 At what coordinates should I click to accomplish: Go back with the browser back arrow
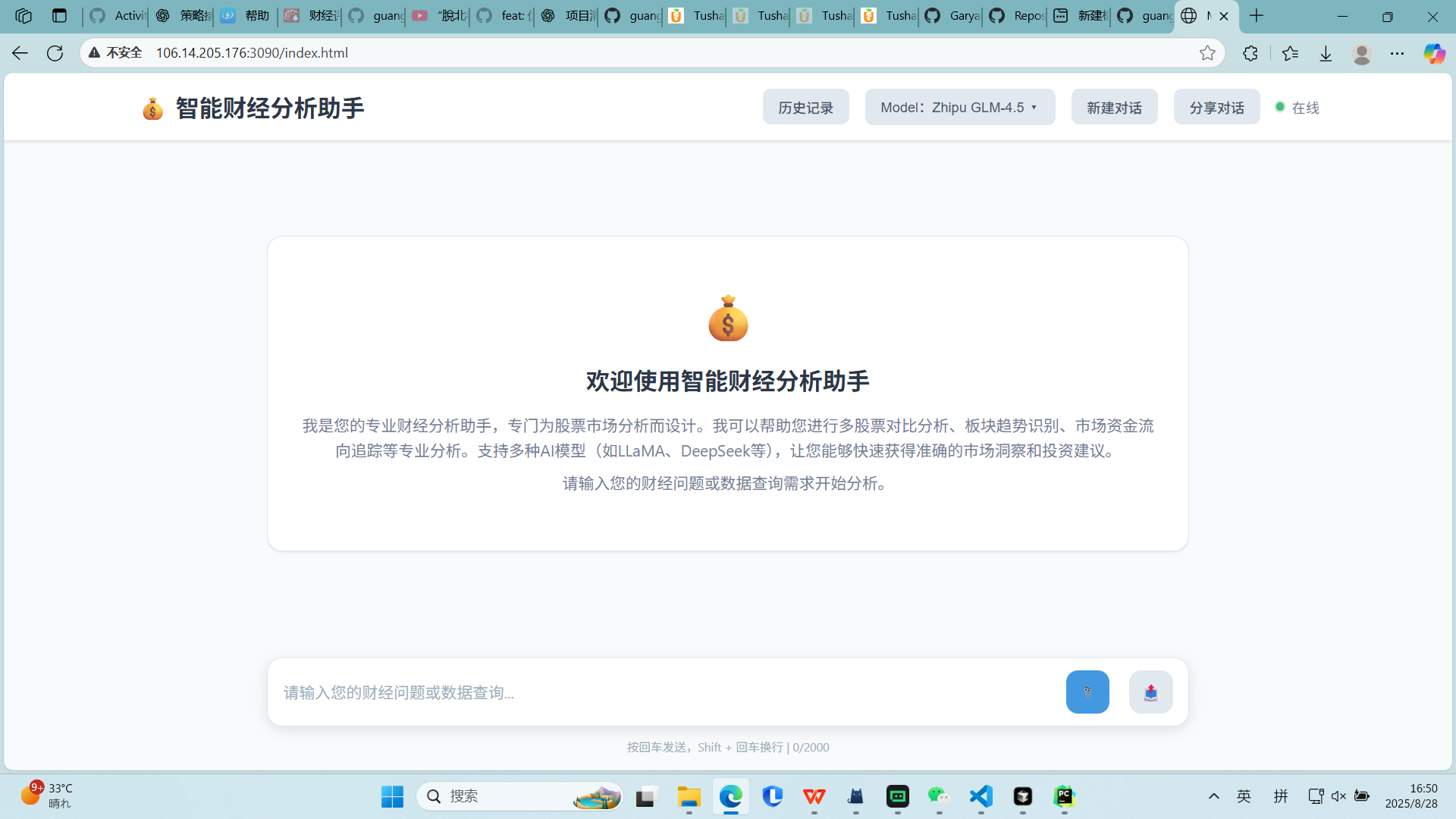(x=20, y=53)
